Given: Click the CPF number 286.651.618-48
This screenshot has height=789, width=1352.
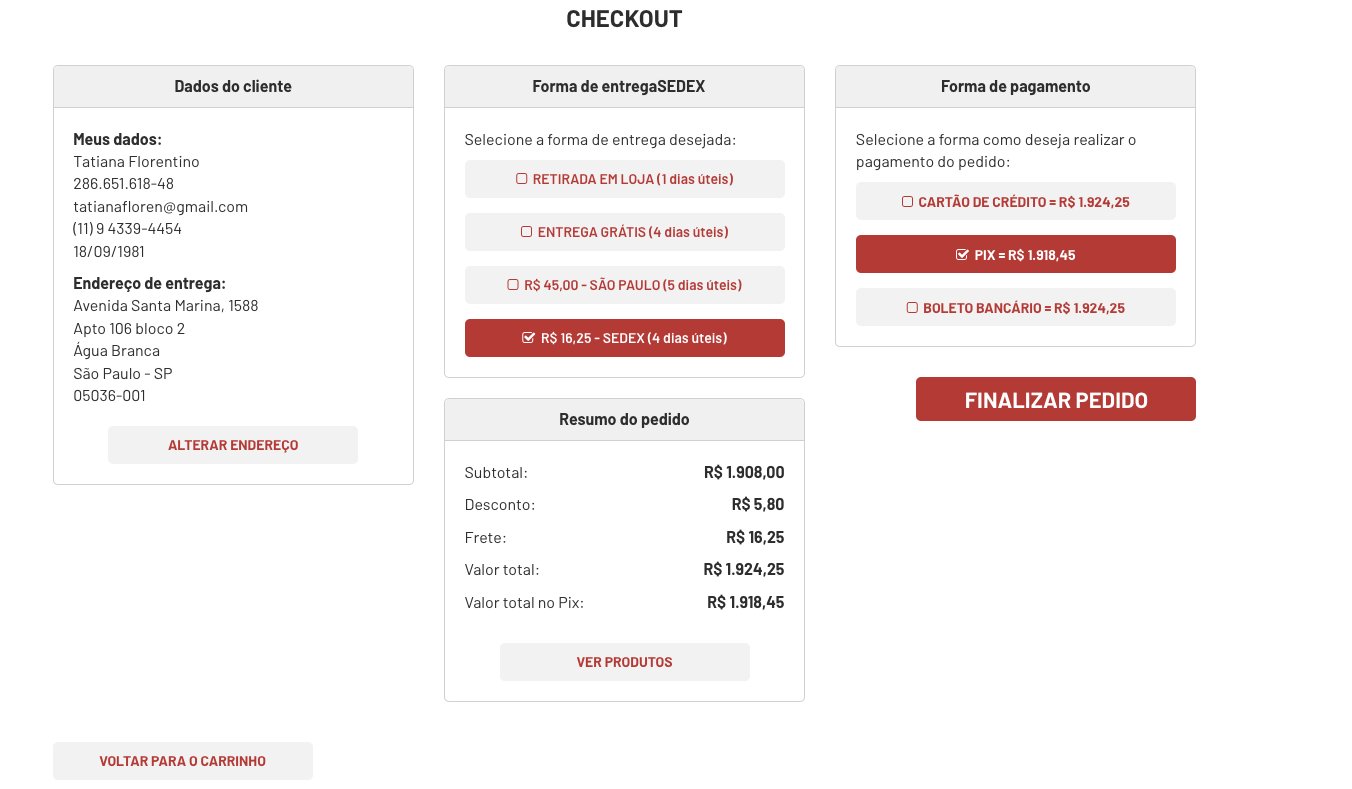Looking at the screenshot, I should pos(123,184).
